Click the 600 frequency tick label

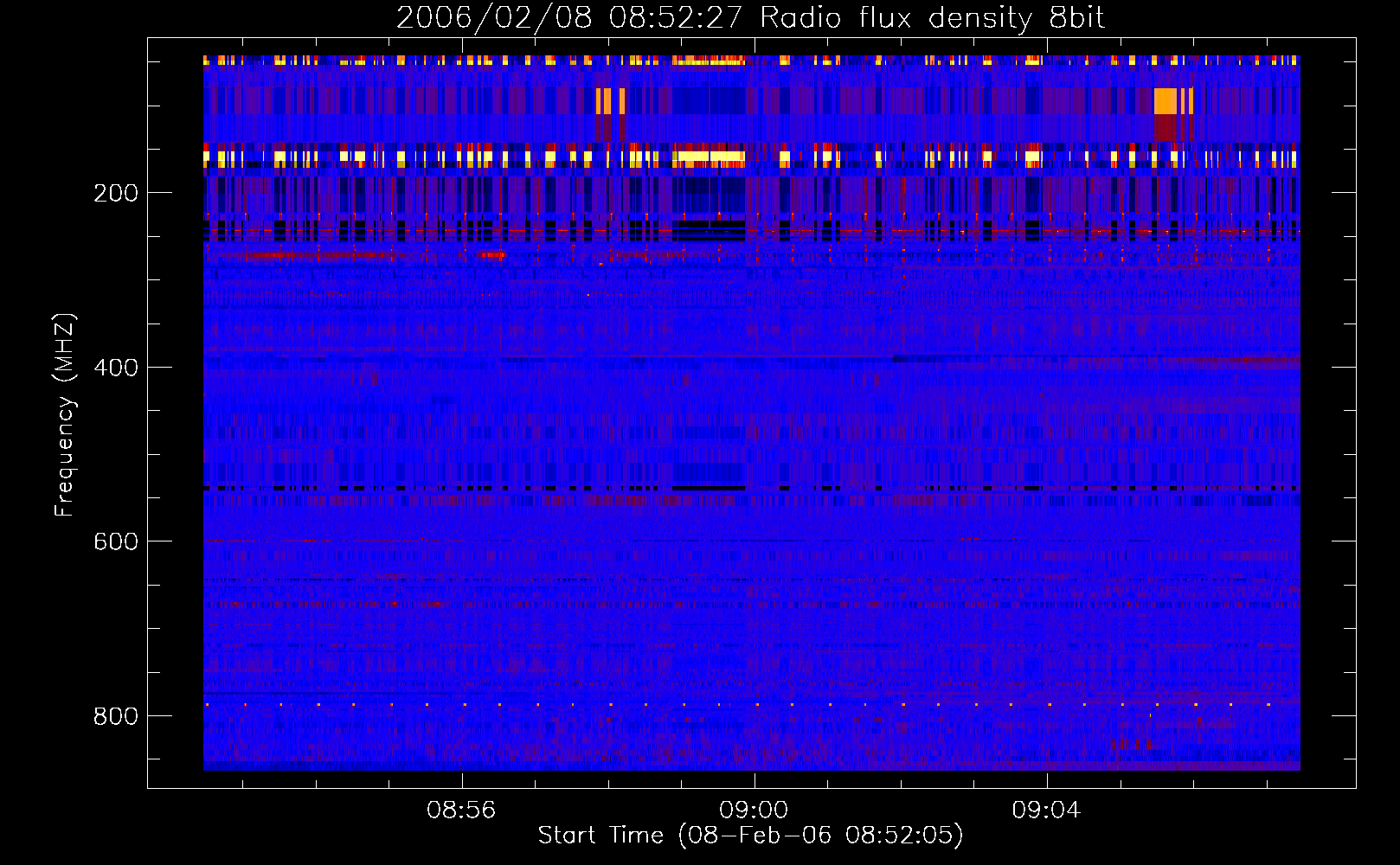click(116, 541)
